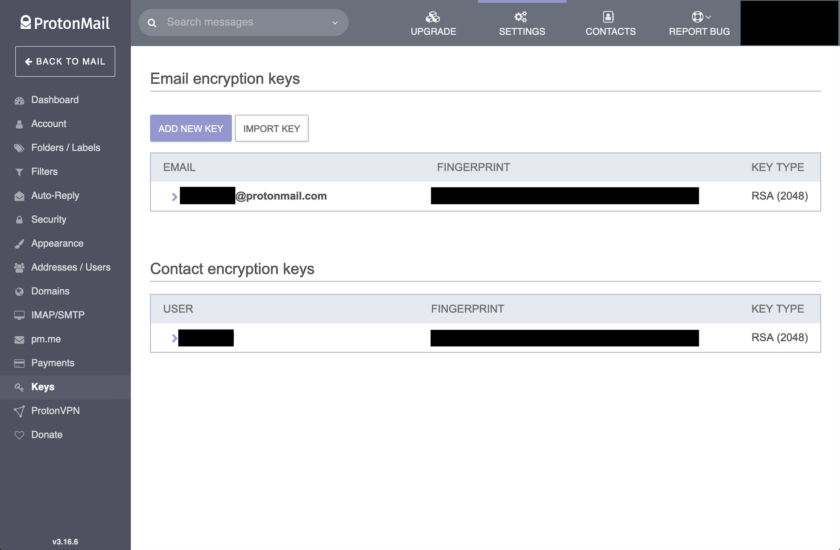Screen dimensions: 840x550
Task: Click the Security lock icon
Action: (19, 220)
